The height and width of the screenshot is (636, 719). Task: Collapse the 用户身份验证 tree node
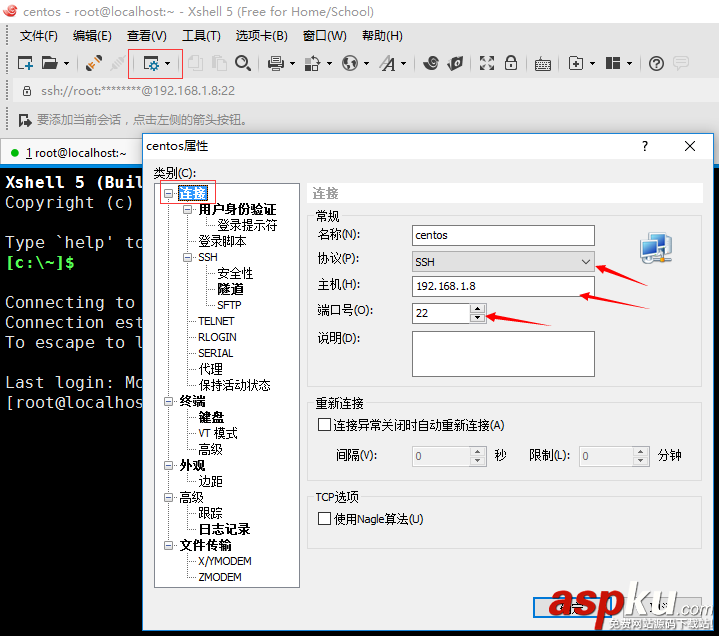[x=187, y=210]
